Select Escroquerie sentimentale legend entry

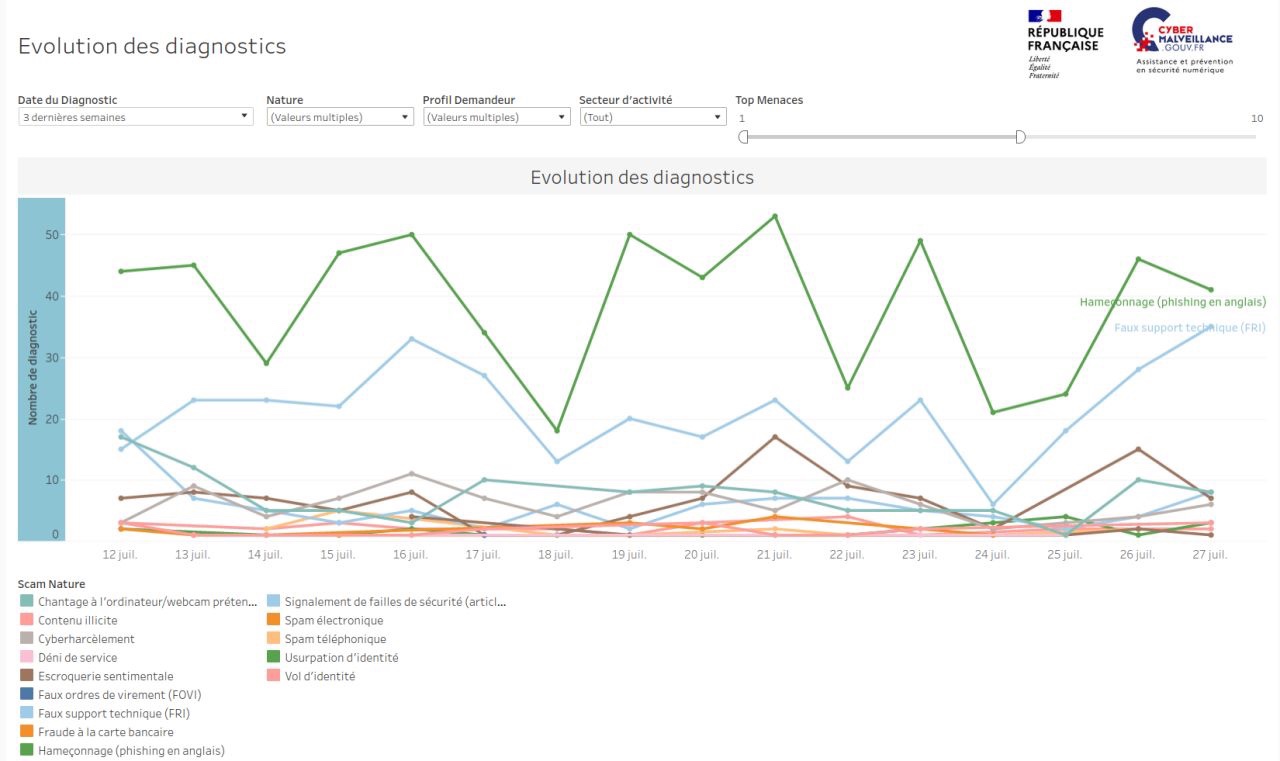coord(105,676)
